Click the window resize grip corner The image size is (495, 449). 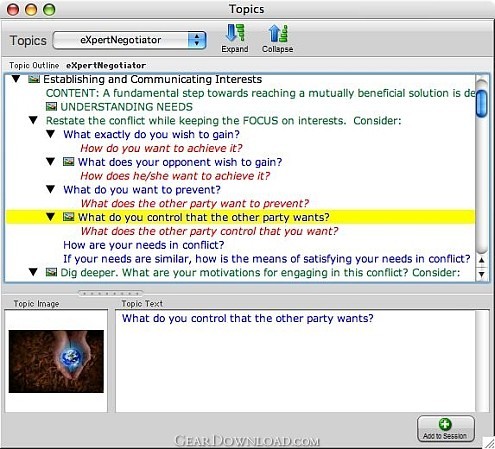pyautogui.click(x=489, y=443)
